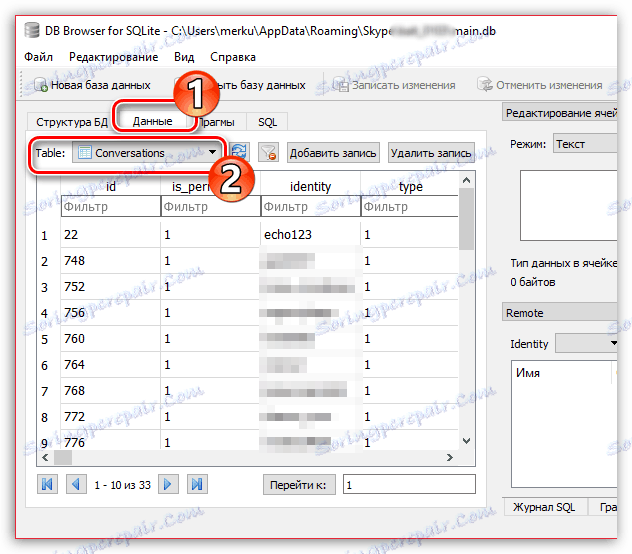Viewport: 632px width, 554px height.
Task: Select row header number 5
Action: click(x=45, y=339)
